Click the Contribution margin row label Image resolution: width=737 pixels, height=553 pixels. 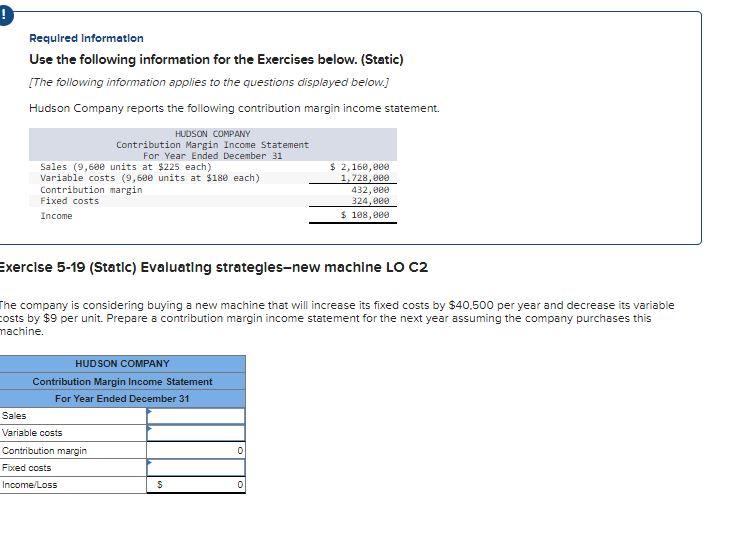point(45,451)
